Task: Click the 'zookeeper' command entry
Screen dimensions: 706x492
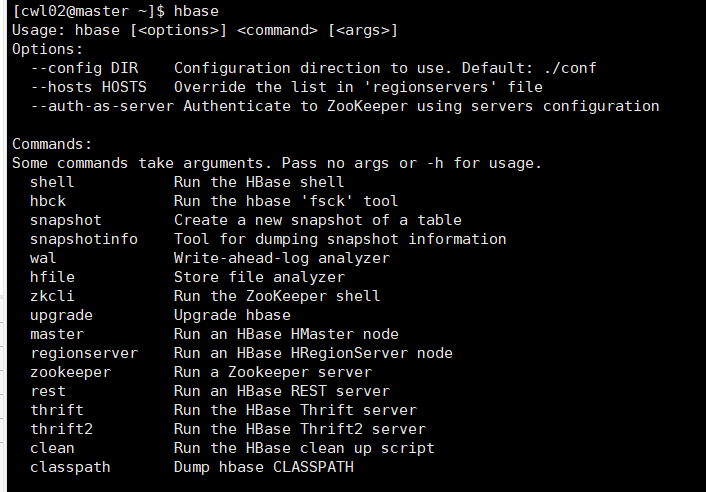Action: 70,372
